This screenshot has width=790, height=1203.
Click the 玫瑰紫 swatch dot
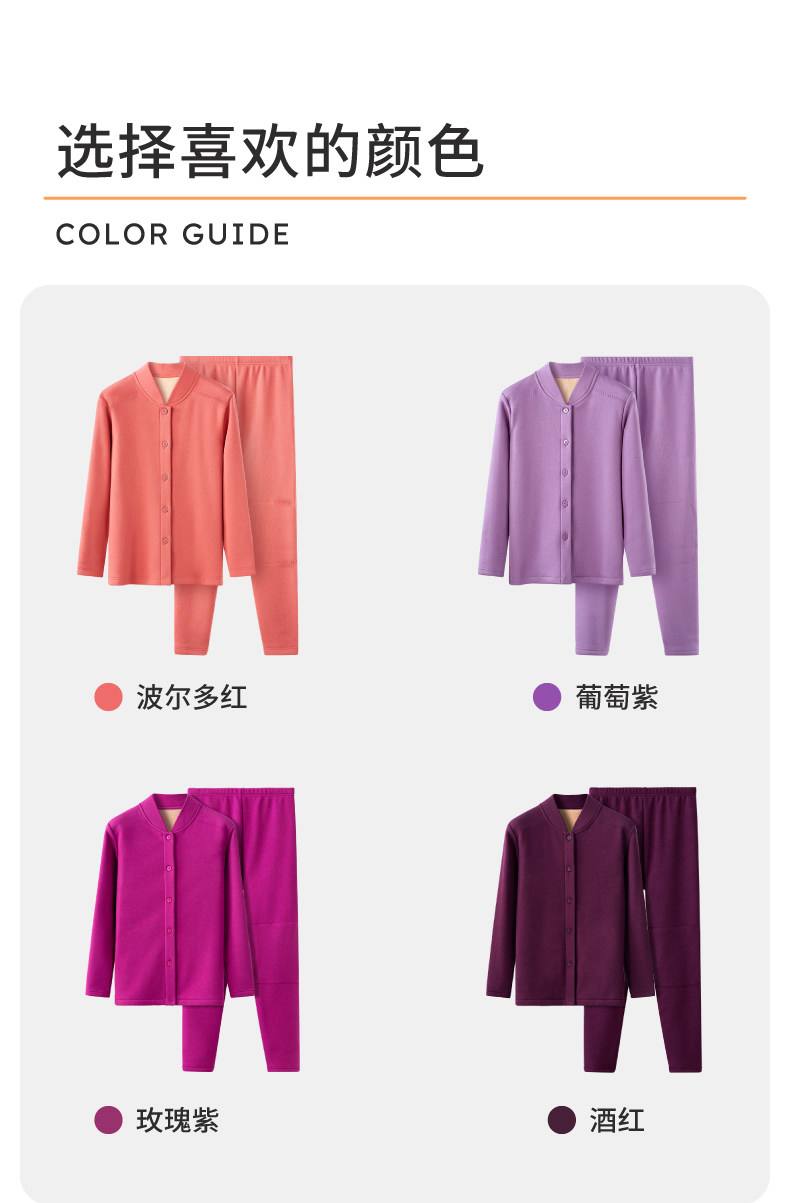[108, 1119]
